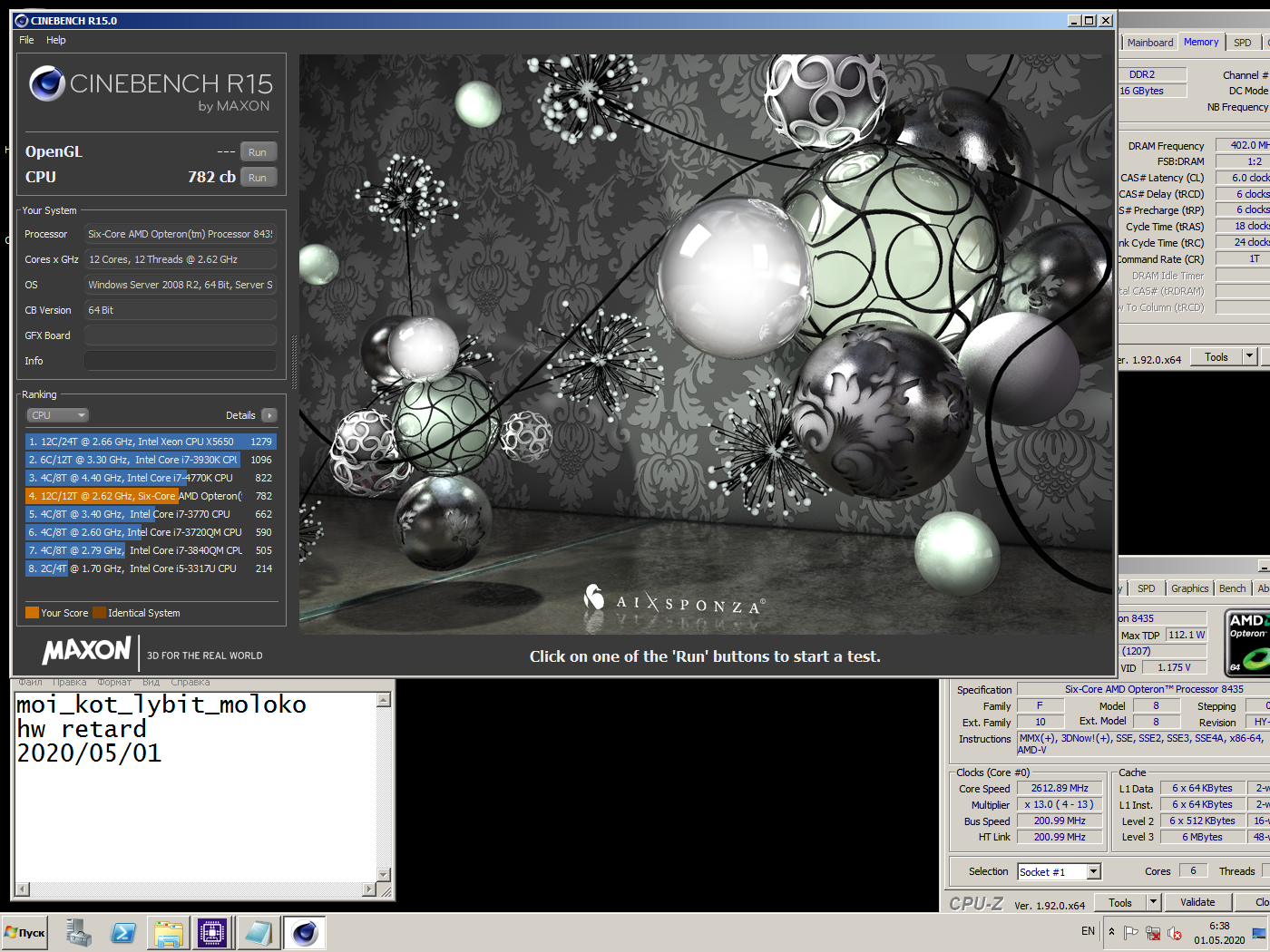Viewport: 1270px width, 952px height.
Task: Minimize the Cinebench window
Action: click(x=1074, y=20)
